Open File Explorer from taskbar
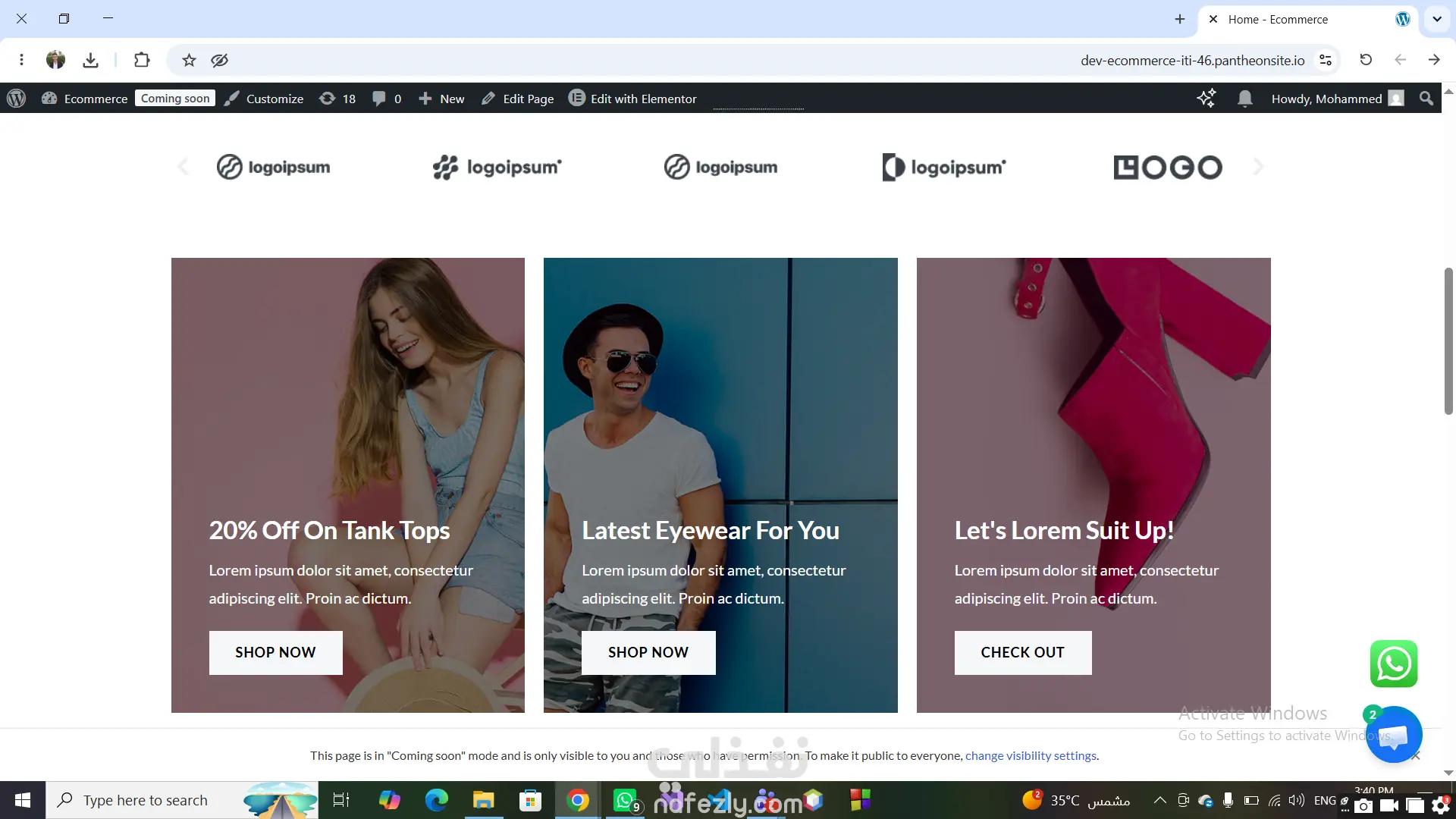 click(483, 800)
